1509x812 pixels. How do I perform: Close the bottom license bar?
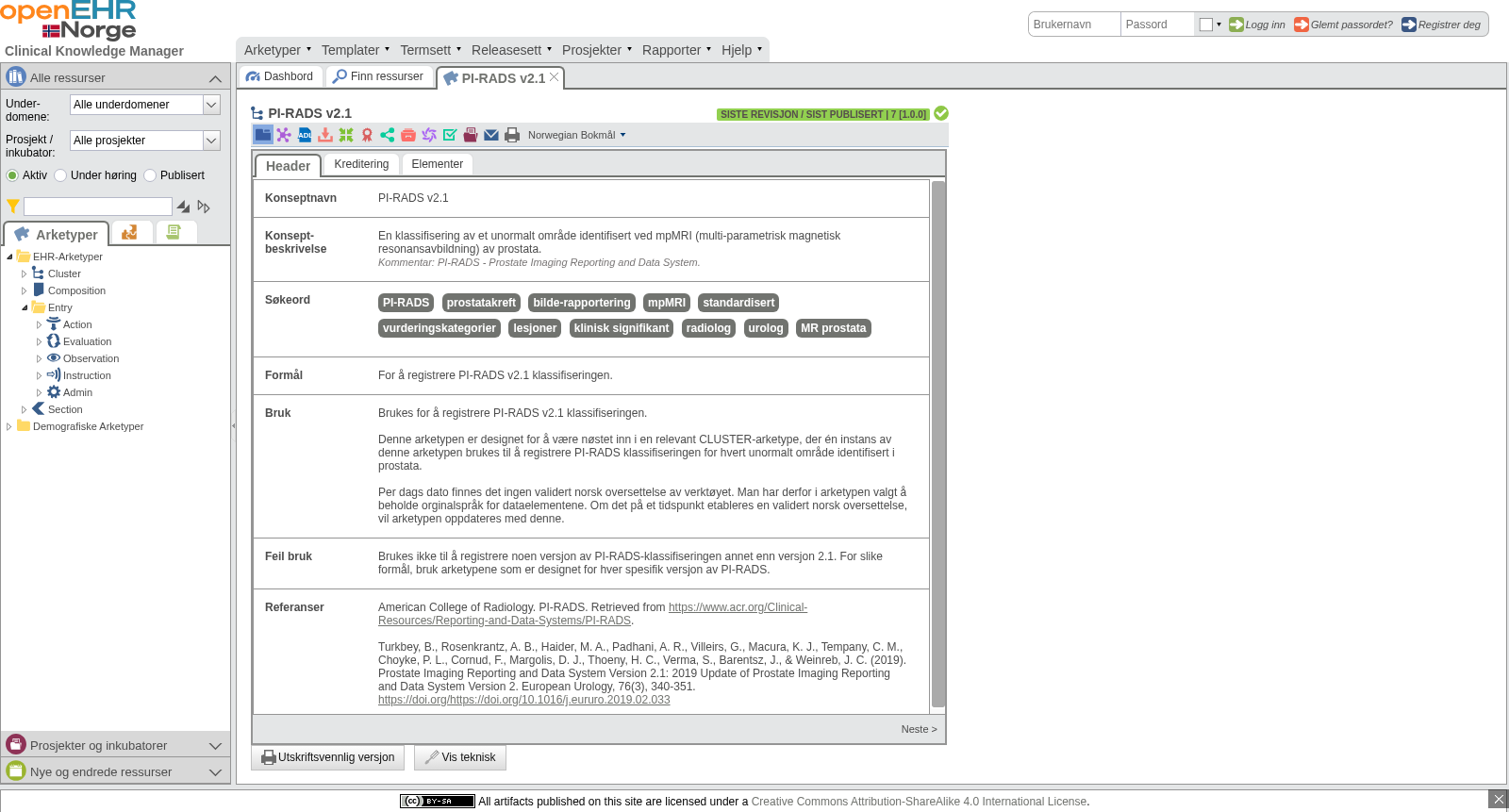(x=1499, y=799)
